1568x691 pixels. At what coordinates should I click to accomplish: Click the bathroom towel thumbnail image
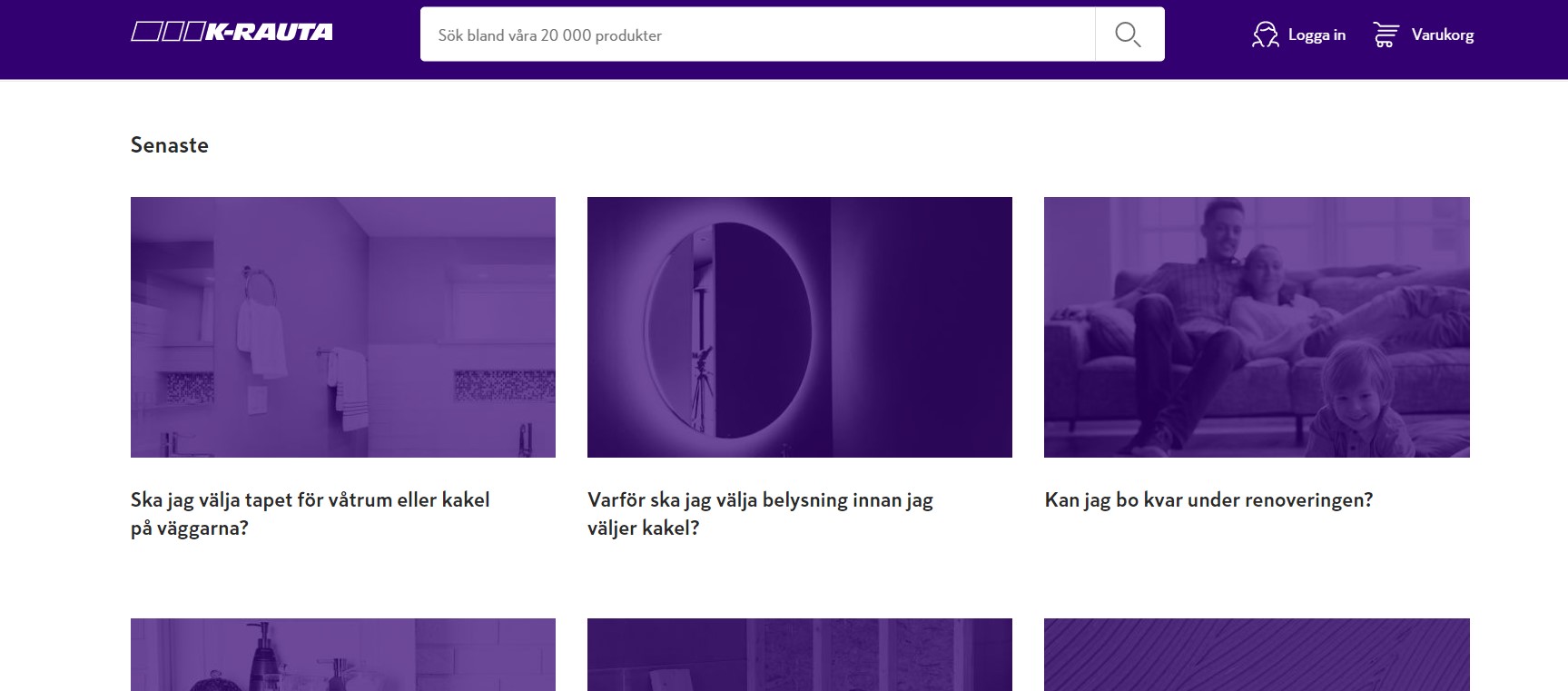click(343, 327)
